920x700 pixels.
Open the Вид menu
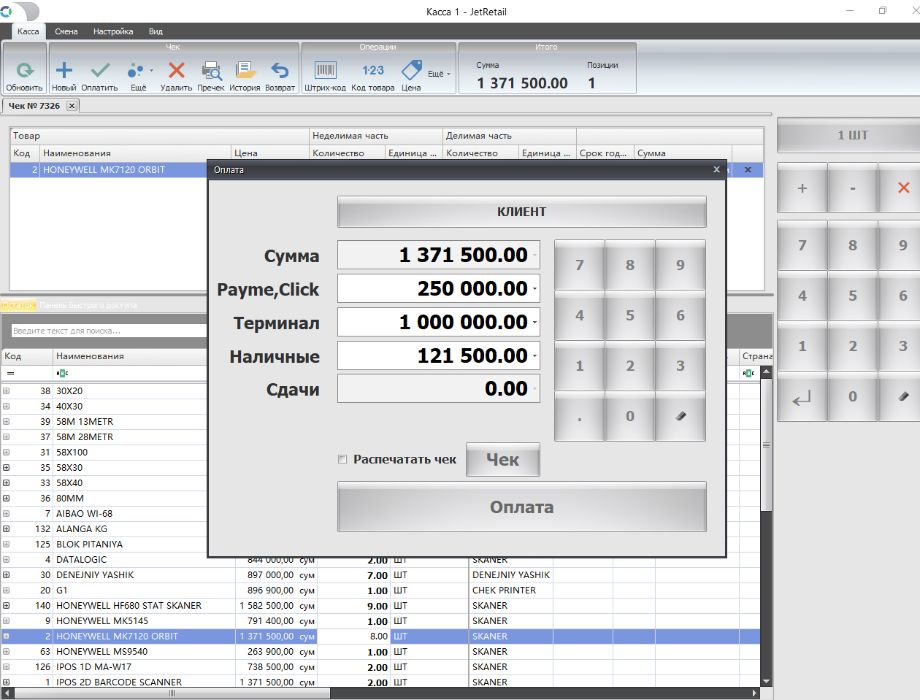[x=155, y=31]
